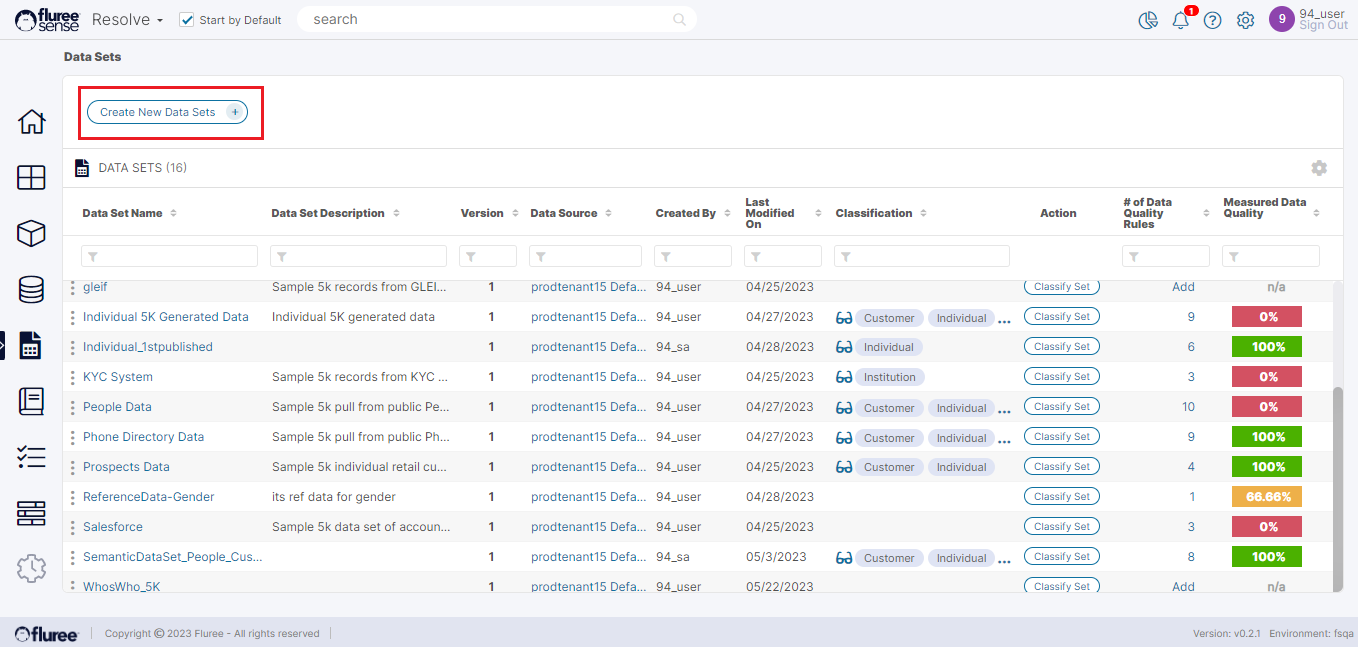This screenshot has width=1358, height=647.
Task: Open table settings gear in Data Sets header
Action: 1319,168
